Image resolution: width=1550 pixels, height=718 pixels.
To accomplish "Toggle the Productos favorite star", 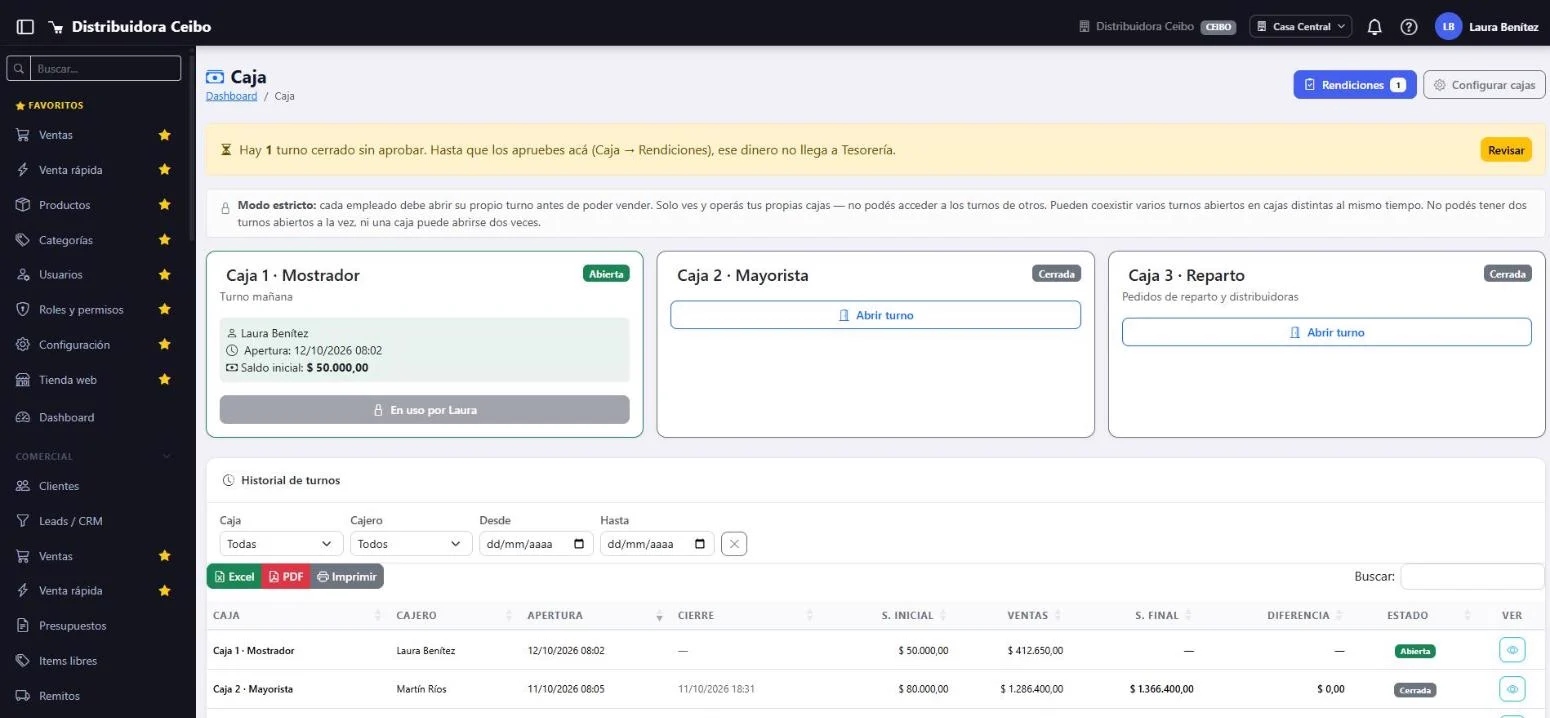I will click(165, 205).
